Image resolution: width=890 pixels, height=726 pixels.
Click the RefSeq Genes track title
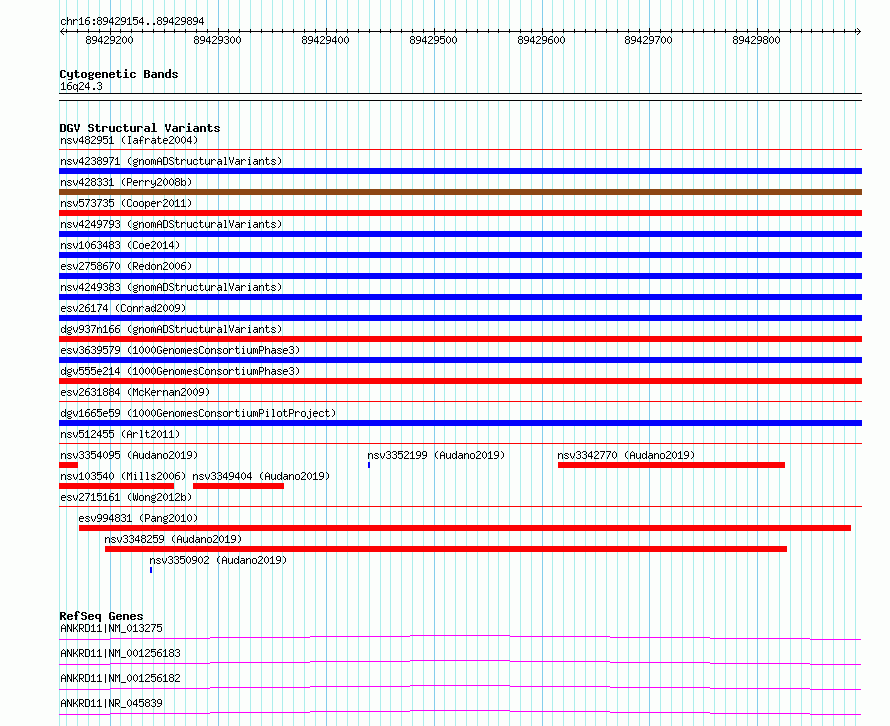point(101,616)
